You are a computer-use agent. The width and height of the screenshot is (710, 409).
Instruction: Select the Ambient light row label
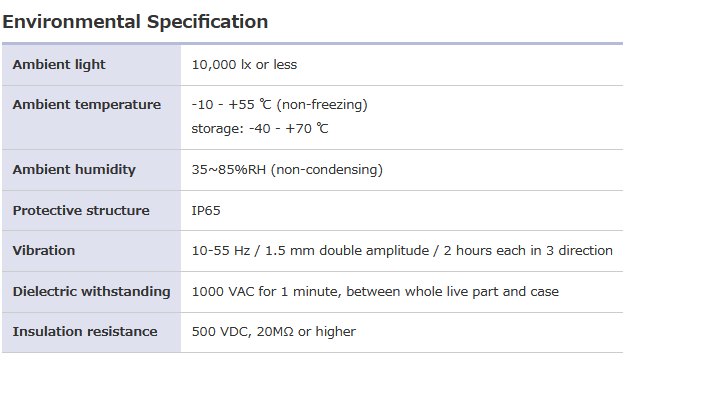pyautogui.click(x=59, y=65)
